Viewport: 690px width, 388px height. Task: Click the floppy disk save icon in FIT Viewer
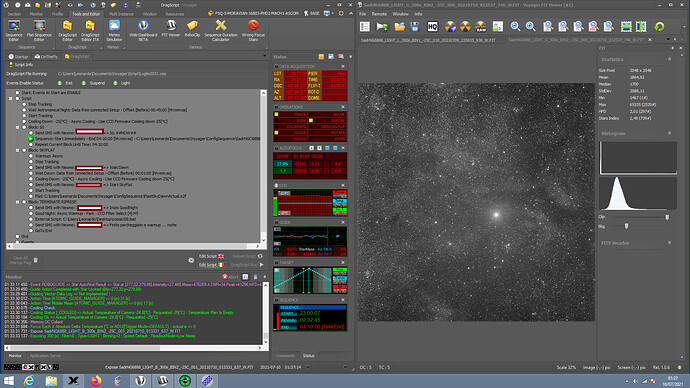(x=415, y=27)
